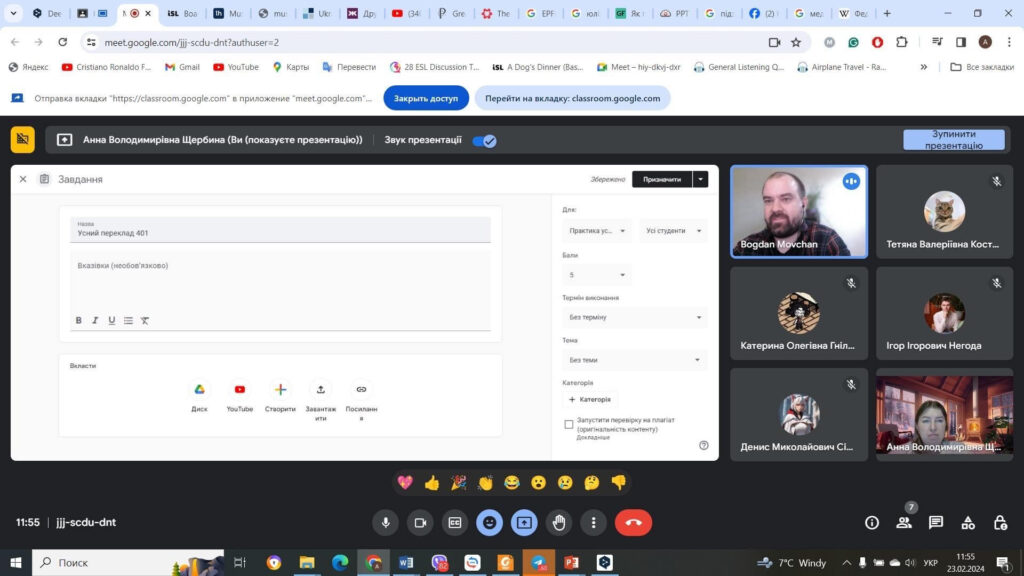Add a link attachment (Посилання)

[361, 396]
